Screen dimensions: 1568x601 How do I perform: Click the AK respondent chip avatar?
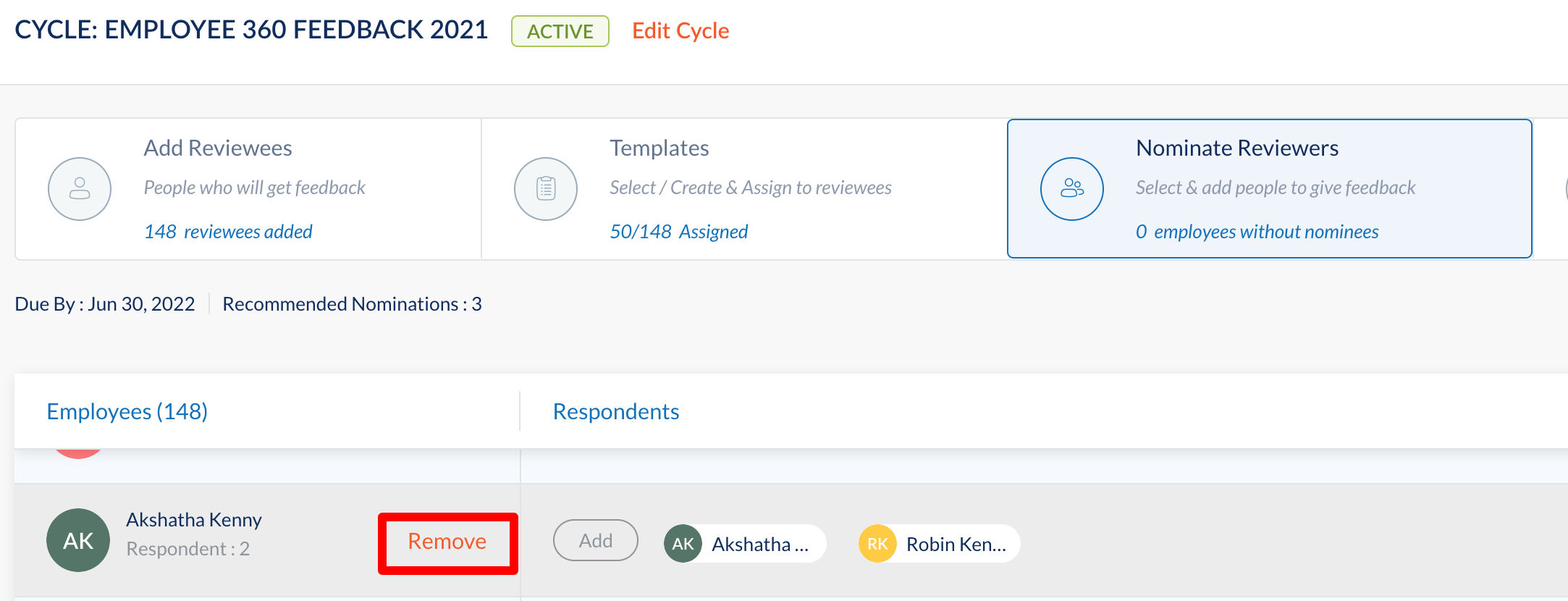(x=683, y=544)
